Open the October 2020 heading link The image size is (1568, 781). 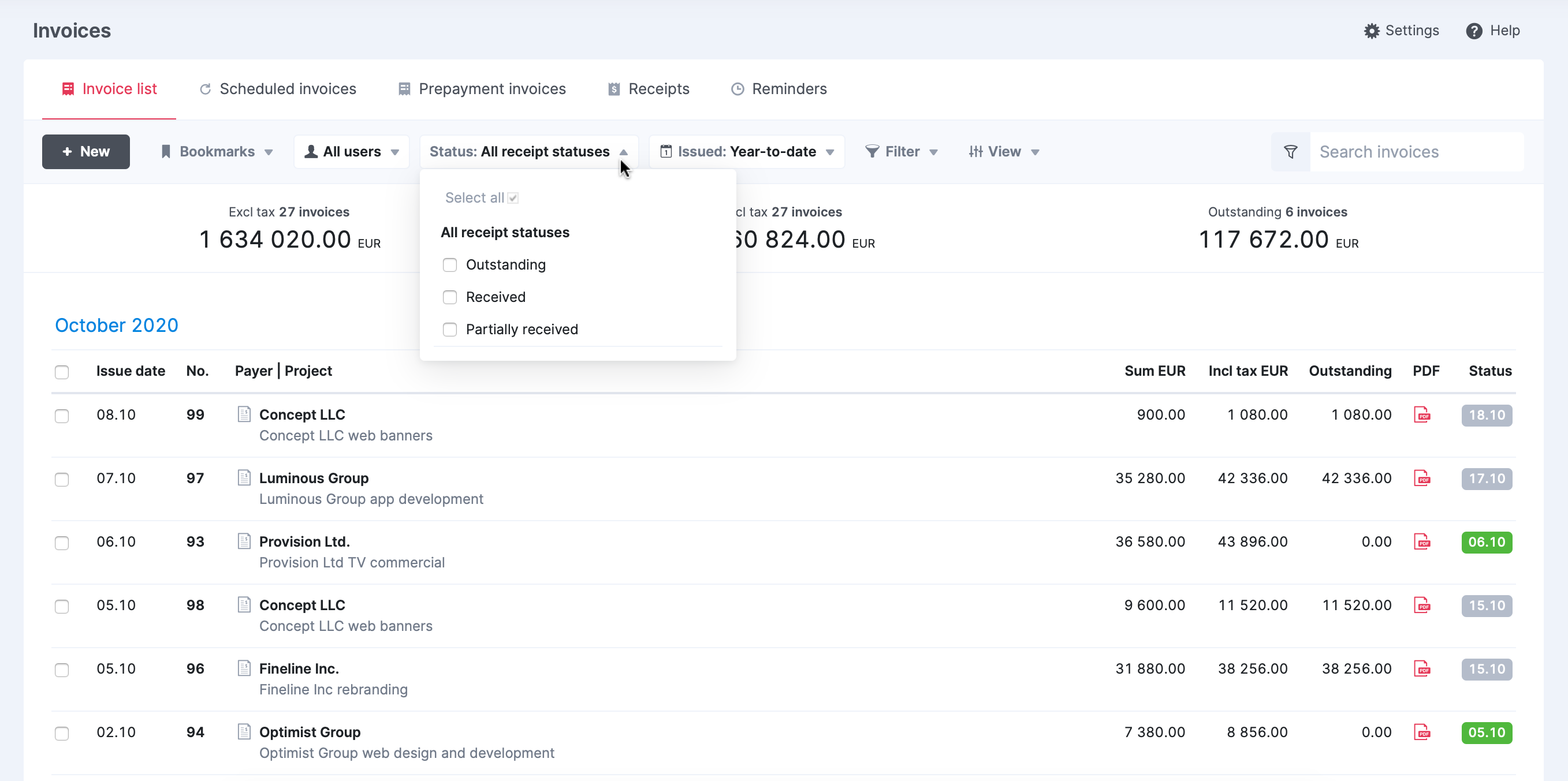click(x=116, y=326)
